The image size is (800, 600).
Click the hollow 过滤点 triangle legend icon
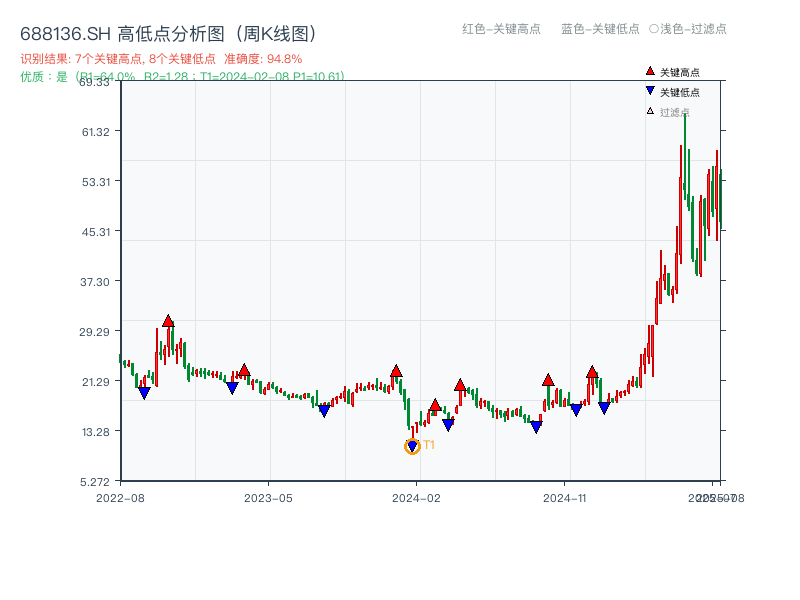click(650, 111)
